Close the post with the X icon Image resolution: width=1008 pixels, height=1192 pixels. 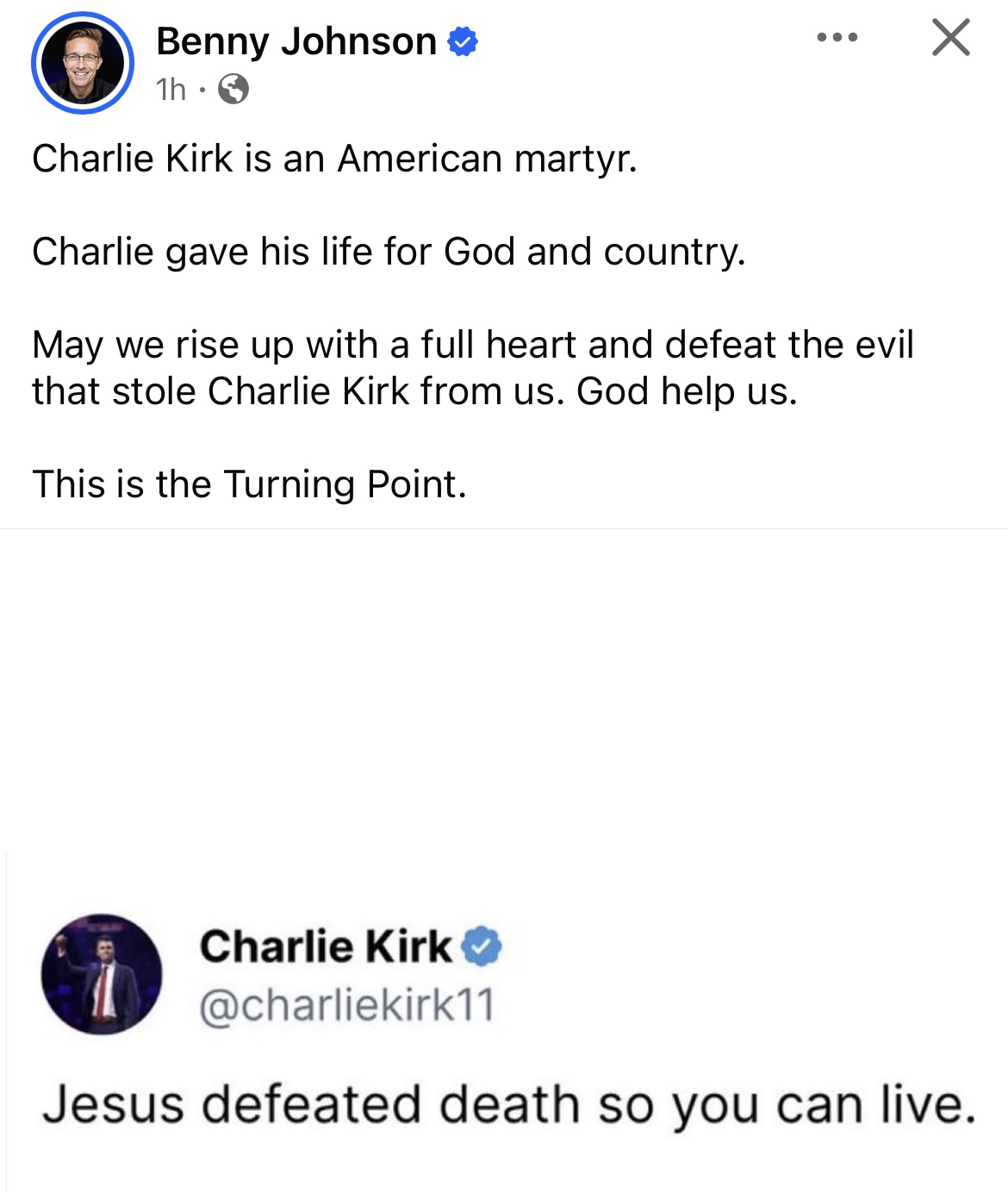(x=951, y=38)
